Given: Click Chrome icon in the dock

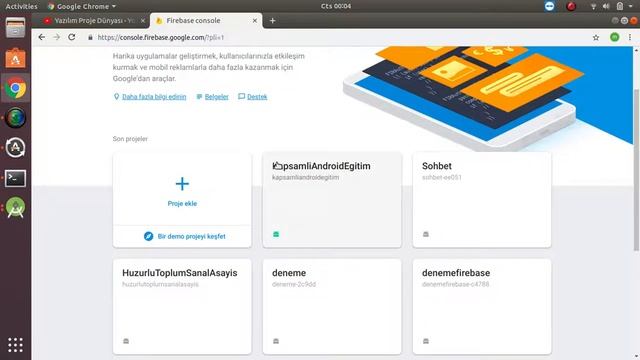Looking at the screenshot, I should click(16, 88).
